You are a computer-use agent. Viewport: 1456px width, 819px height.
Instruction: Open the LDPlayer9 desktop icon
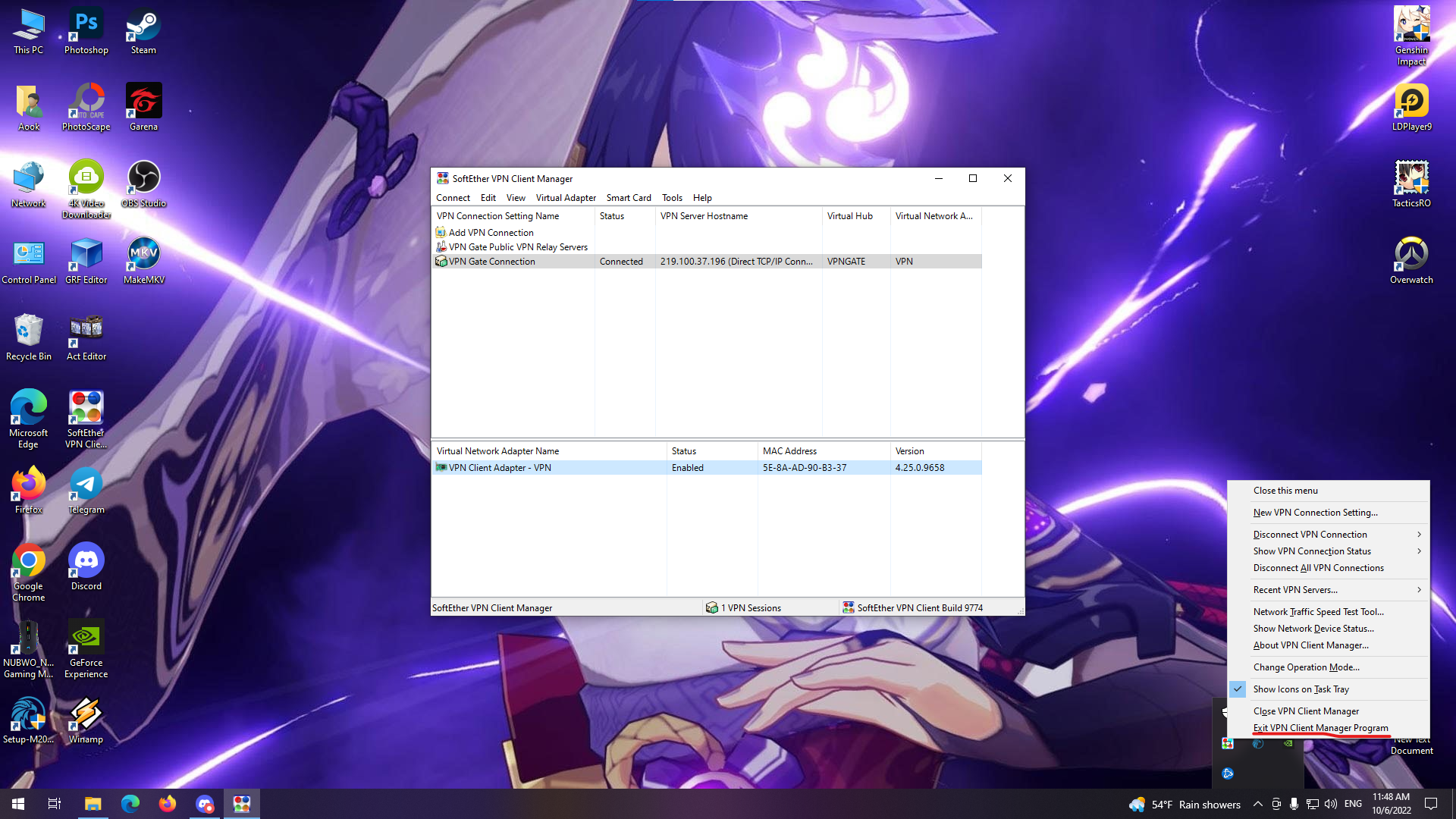[x=1411, y=108]
